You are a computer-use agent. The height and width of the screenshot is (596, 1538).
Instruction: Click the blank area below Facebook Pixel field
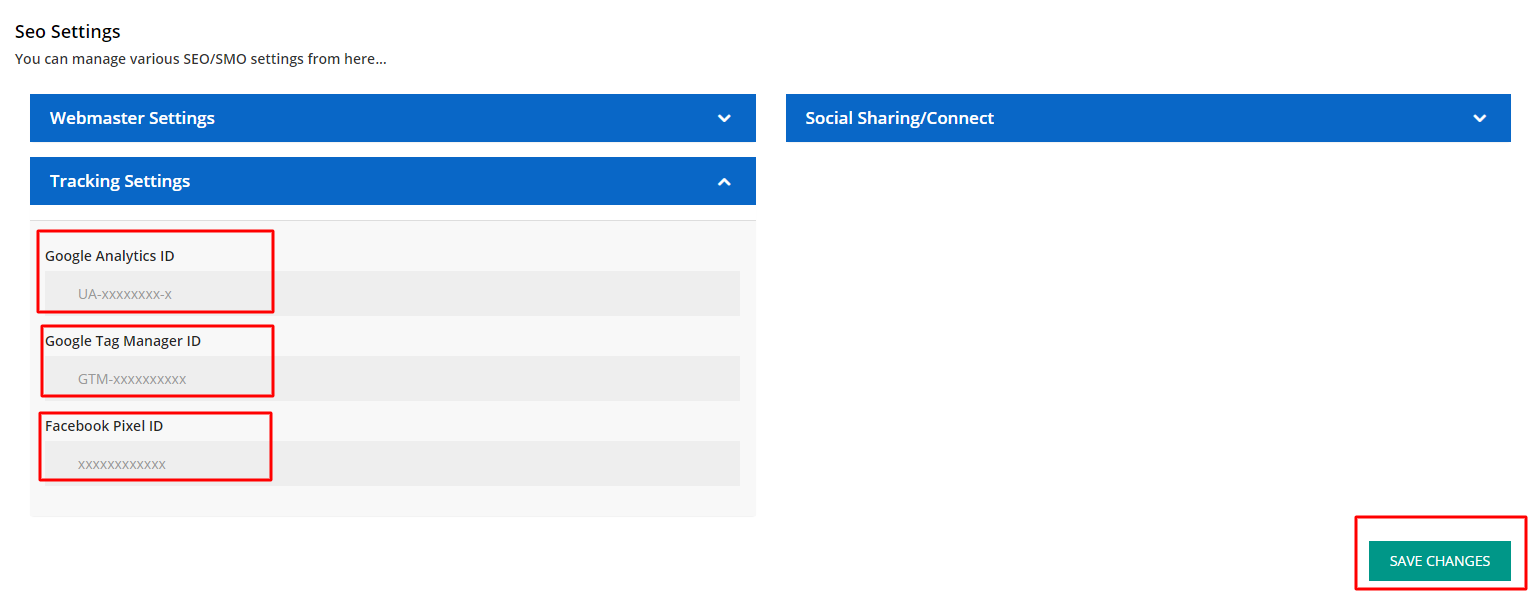coord(392,501)
